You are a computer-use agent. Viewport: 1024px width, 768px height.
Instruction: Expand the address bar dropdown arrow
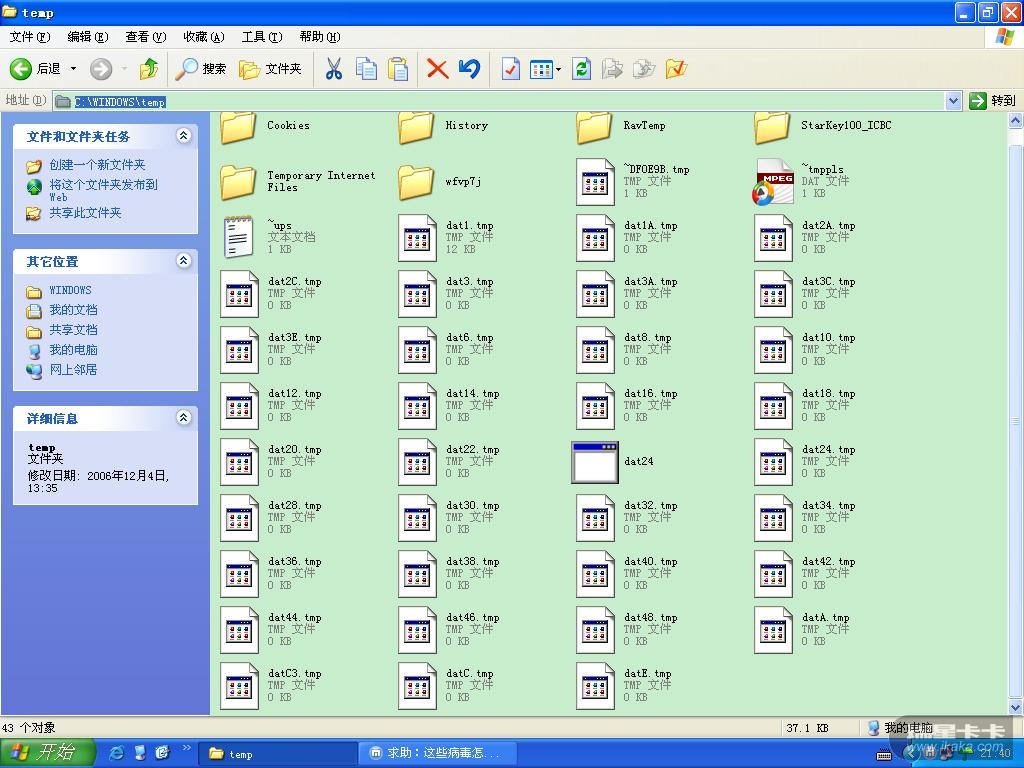tap(953, 101)
